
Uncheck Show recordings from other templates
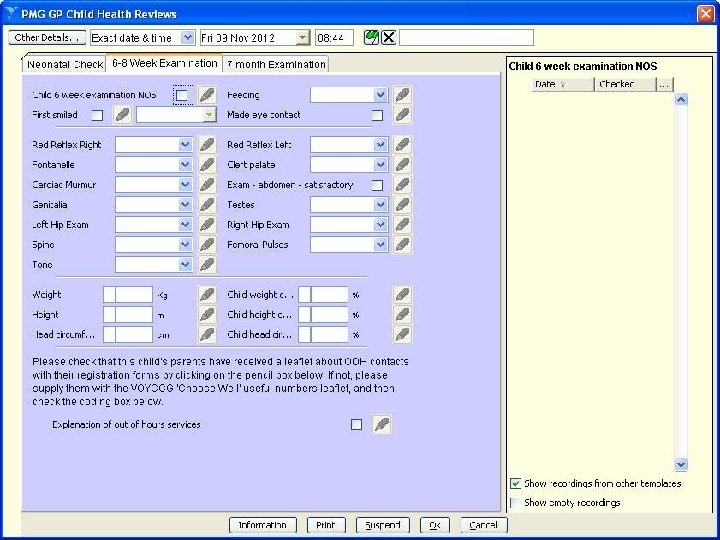click(516, 484)
